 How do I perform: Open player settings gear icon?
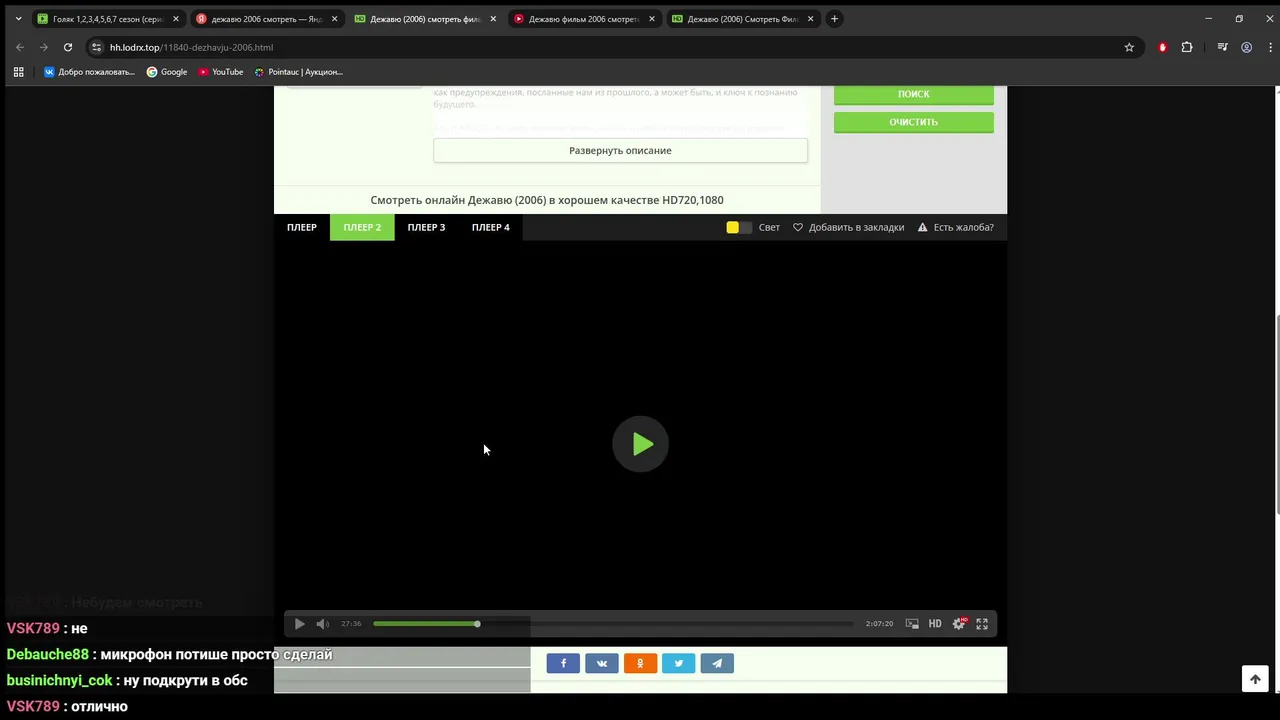click(x=959, y=624)
